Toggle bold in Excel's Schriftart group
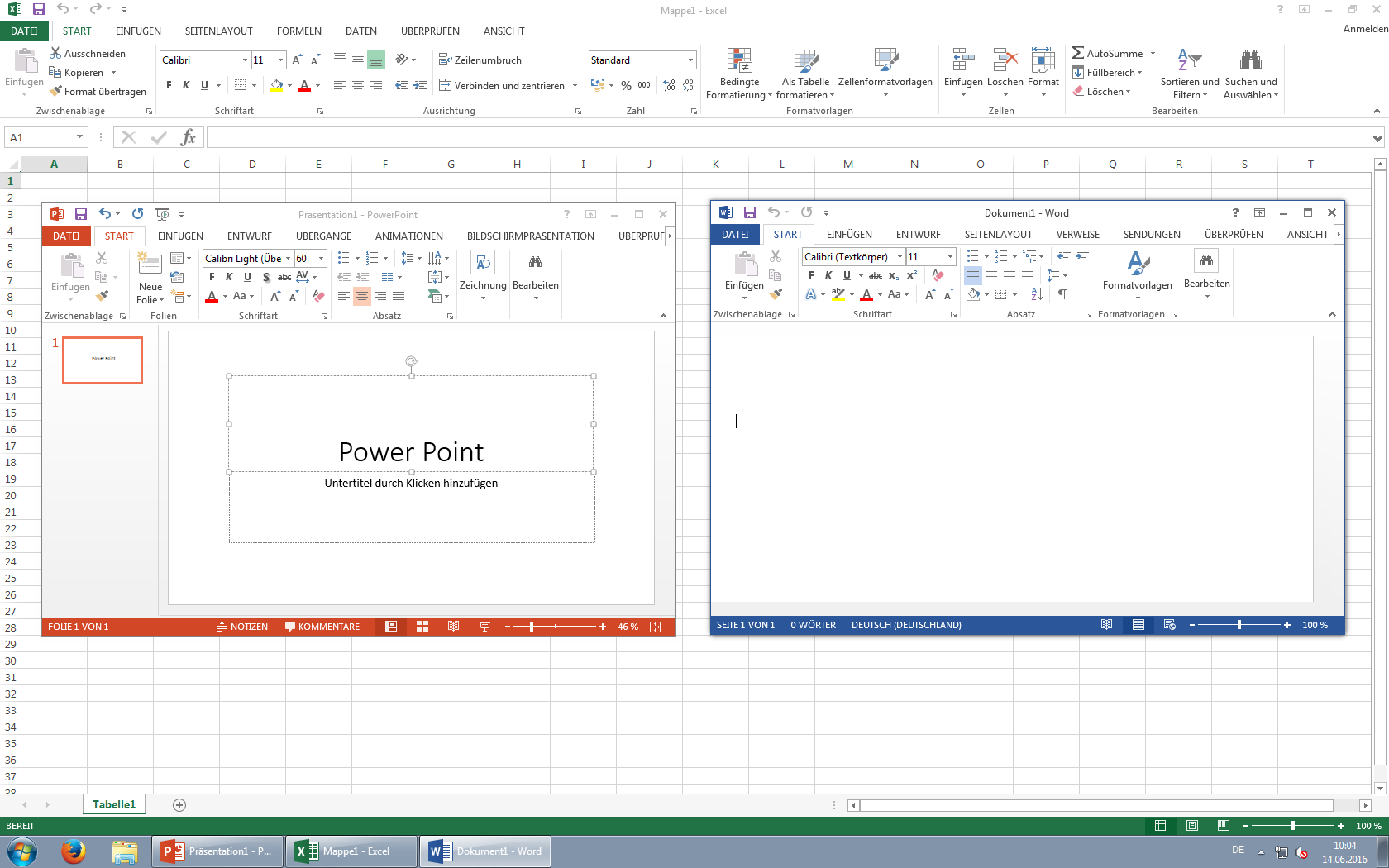The height and width of the screenshot is (868, 1389). pos(169,85)
